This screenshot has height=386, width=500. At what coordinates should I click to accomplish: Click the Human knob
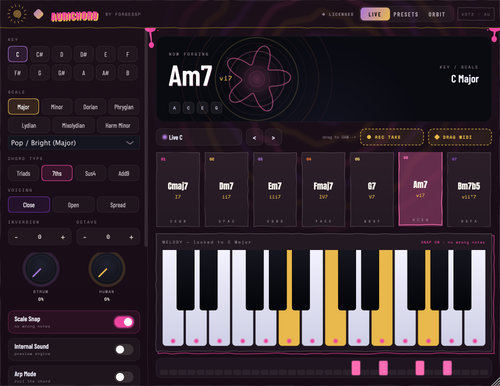(x=107, y=269)
